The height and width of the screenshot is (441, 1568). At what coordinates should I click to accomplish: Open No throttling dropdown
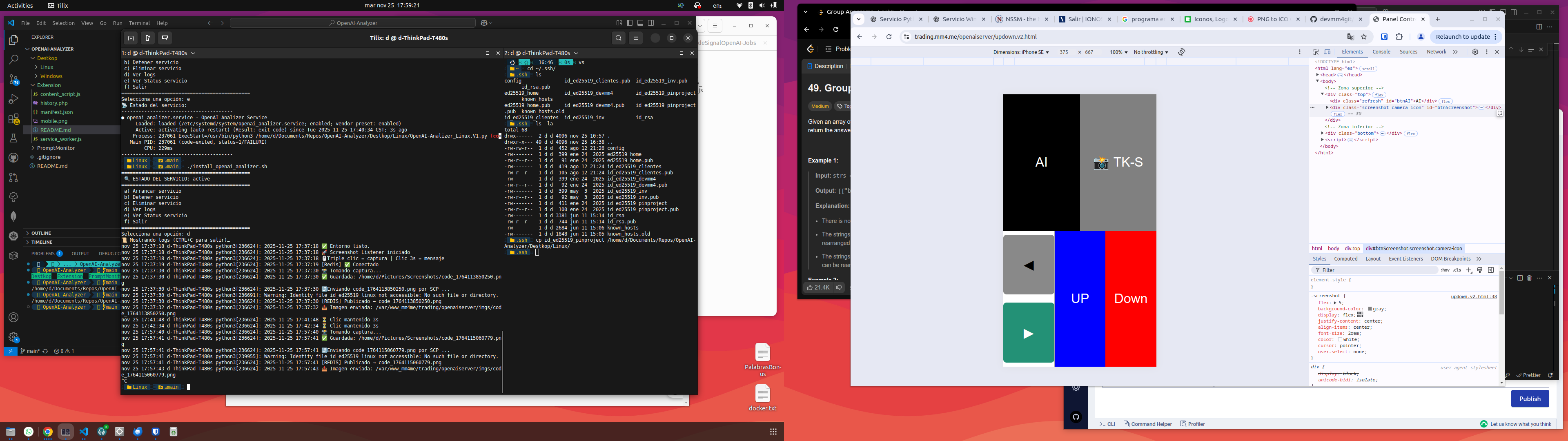[x=1150, y=52]
